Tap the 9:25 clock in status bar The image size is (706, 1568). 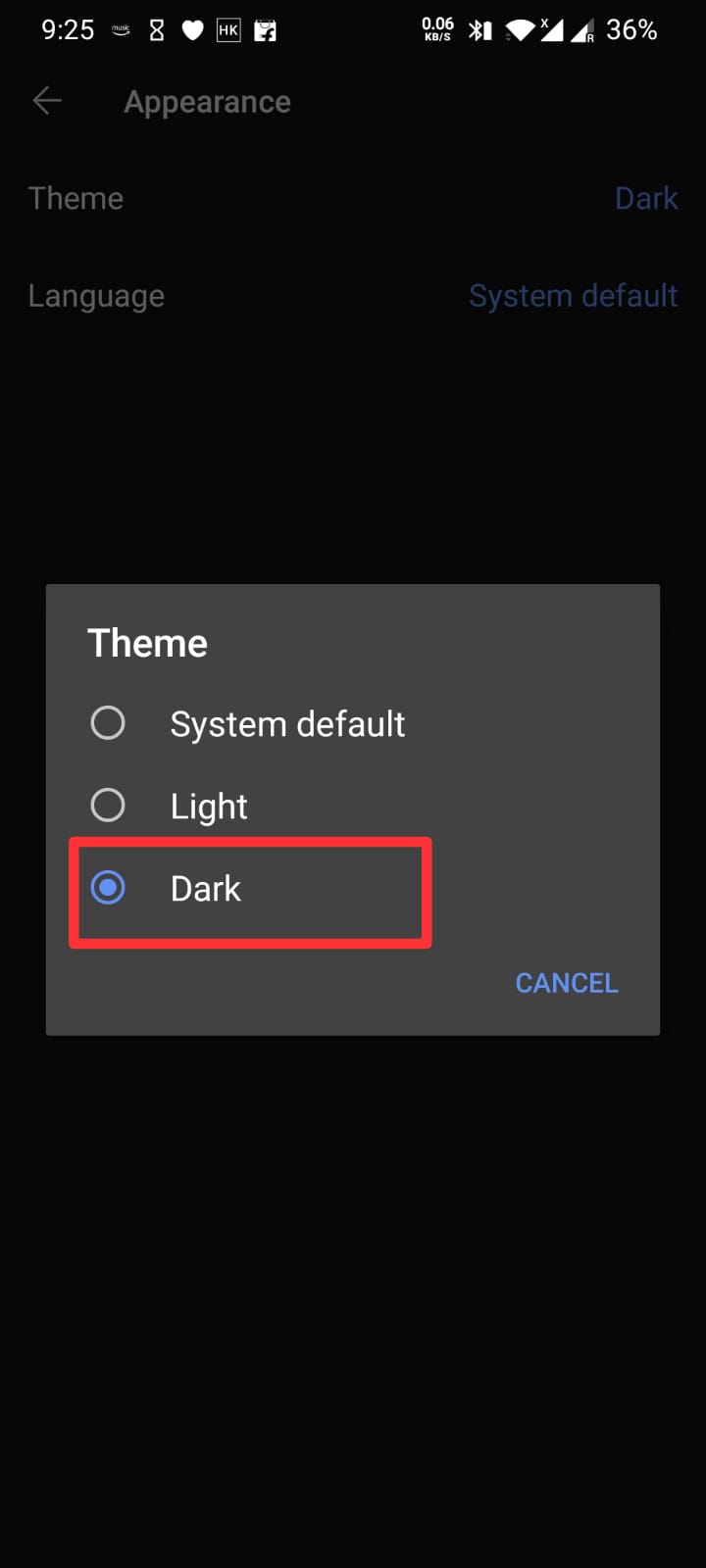(68, 30)
